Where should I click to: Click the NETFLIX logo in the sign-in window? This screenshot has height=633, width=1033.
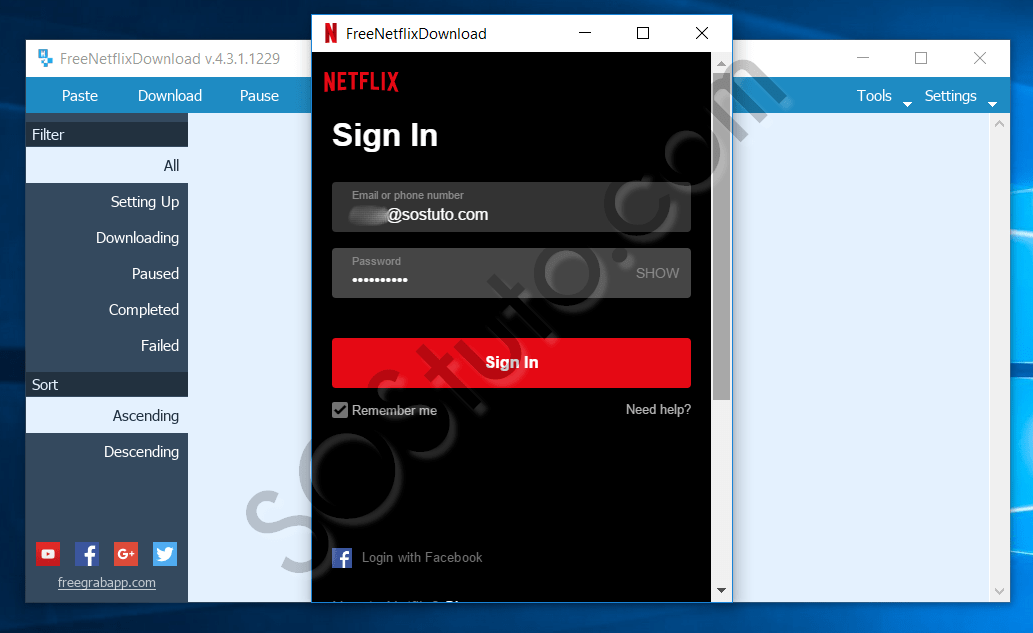pyautogui.click(x=361, y=81)
